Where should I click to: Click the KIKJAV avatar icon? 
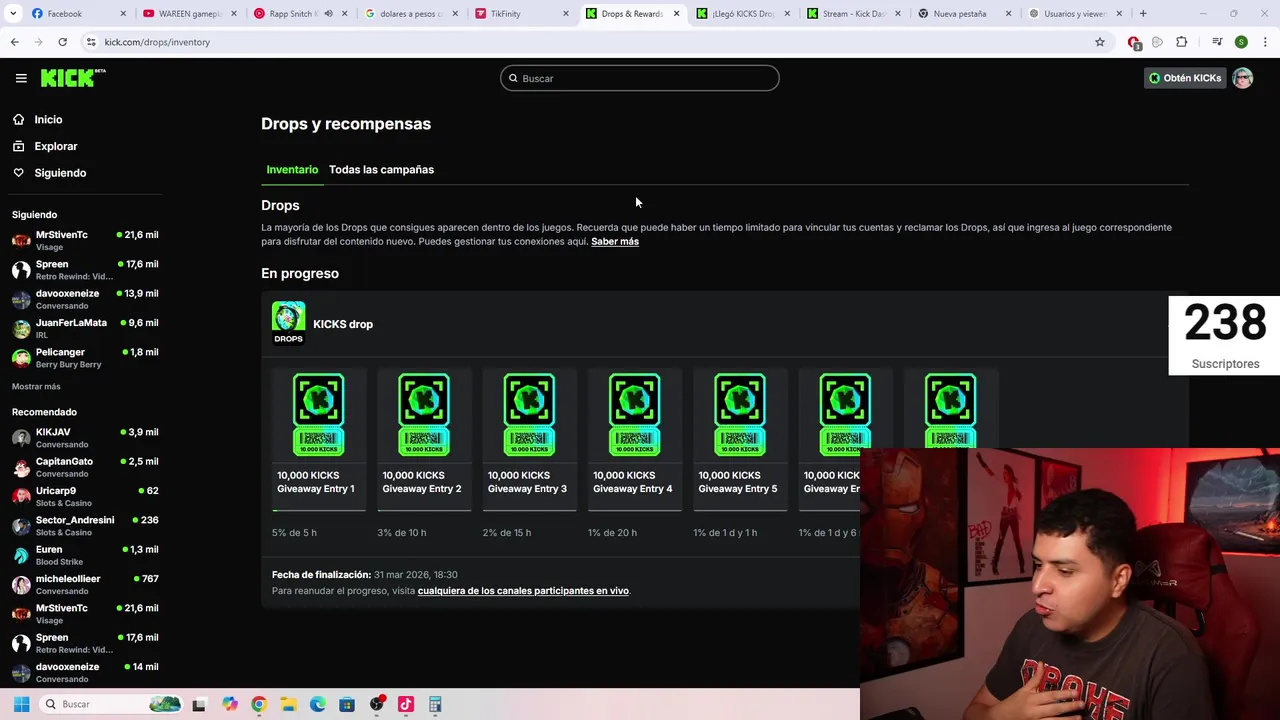[21, 438]
